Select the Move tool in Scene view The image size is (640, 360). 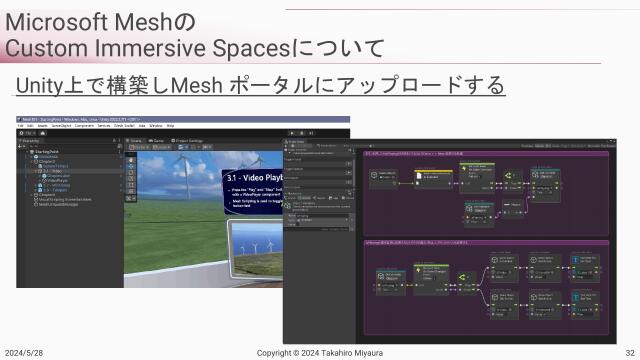tap(131, 166)
